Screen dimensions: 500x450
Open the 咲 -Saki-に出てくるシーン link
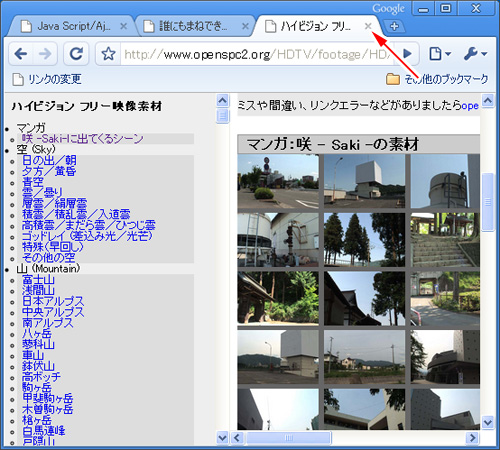[83, 139]
